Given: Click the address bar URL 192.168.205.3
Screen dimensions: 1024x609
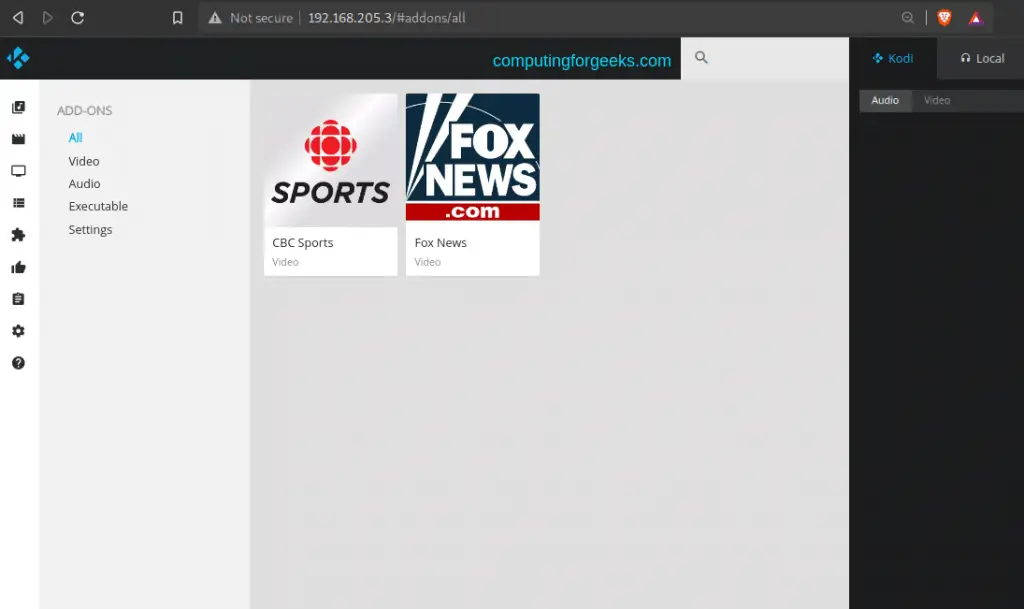Looking at the screenshot, I should click(x=387, y=18).
